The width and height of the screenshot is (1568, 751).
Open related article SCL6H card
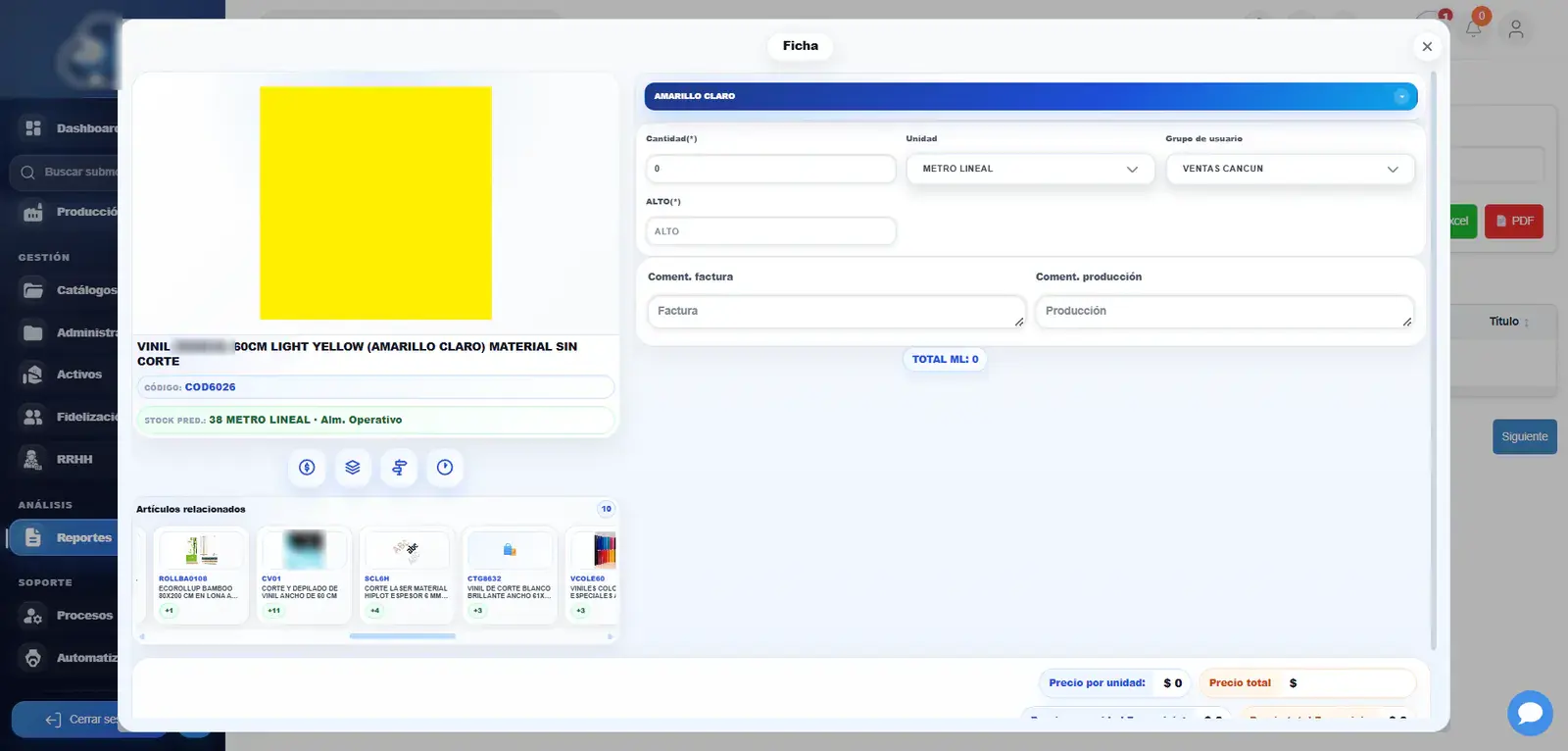[x=407, y=576]
